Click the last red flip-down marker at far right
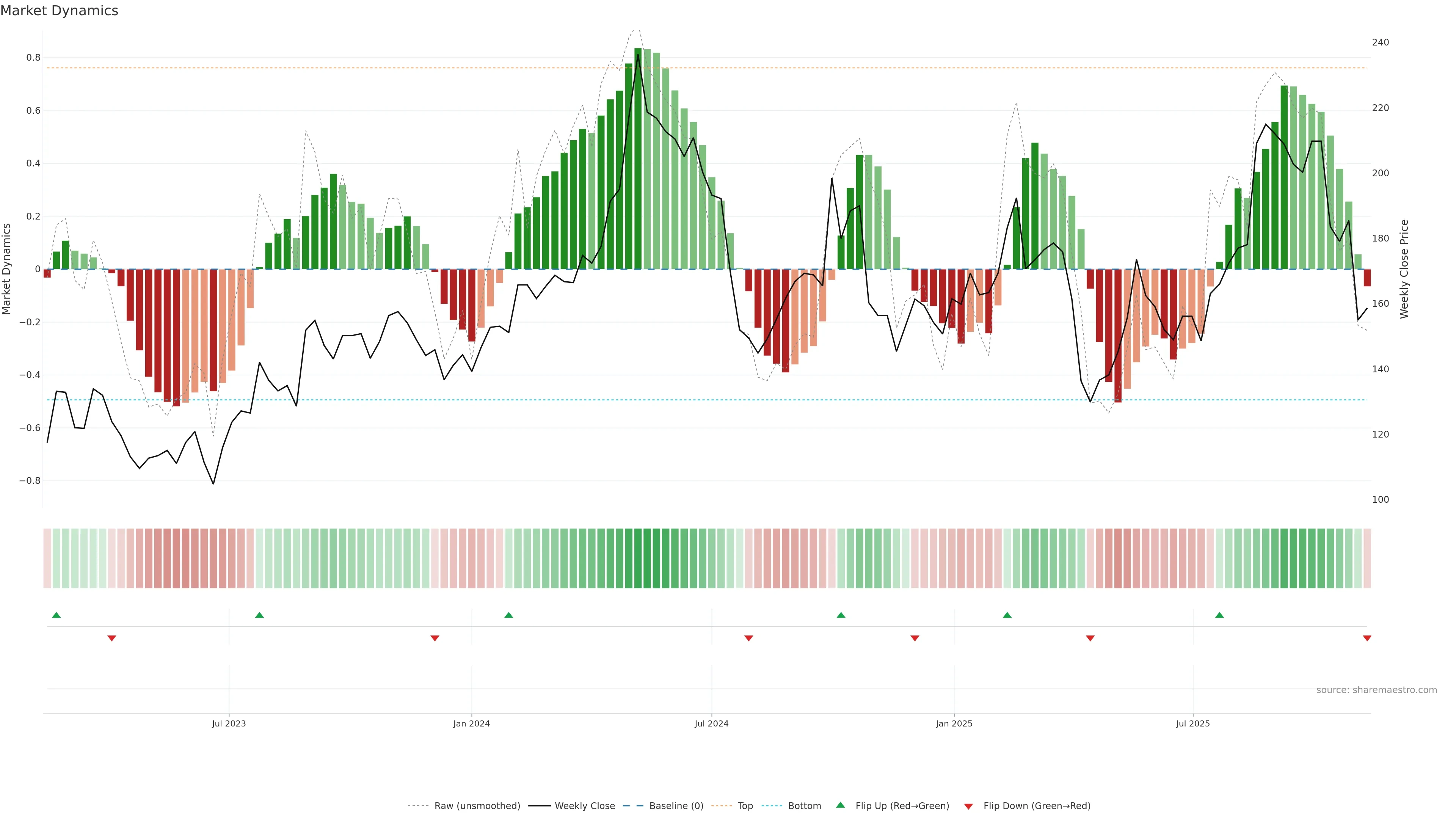Viewport: 1456px width, 819px height. [x=1367, y=638]
